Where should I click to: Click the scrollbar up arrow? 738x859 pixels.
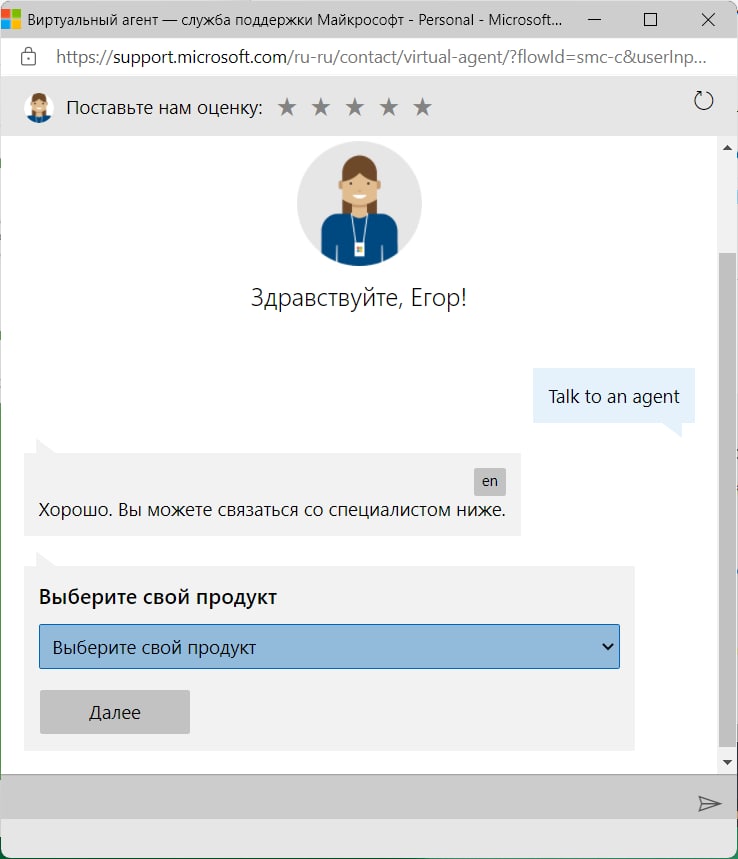click(x=728, y=148)
